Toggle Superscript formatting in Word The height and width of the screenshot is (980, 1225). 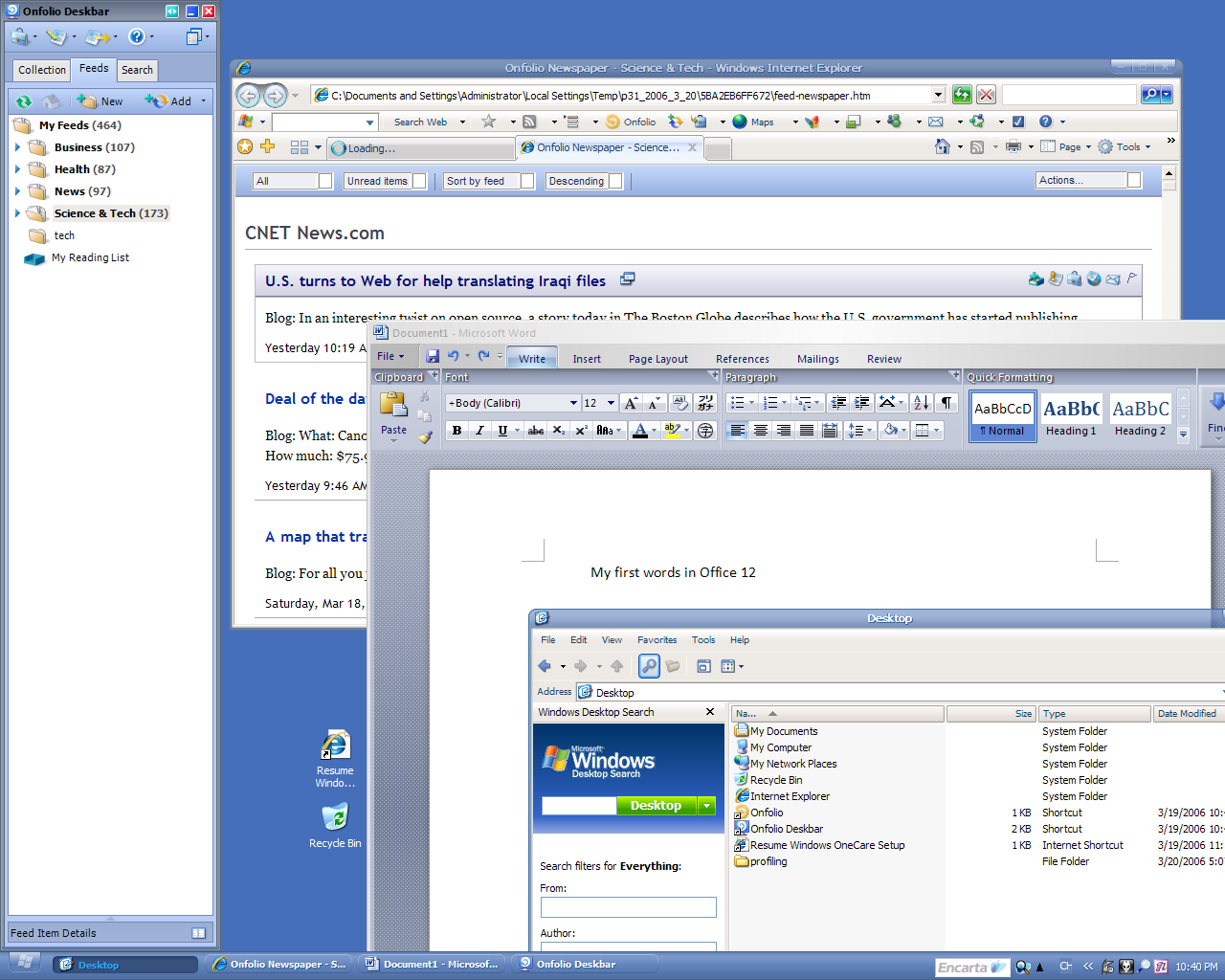[581, 431]
